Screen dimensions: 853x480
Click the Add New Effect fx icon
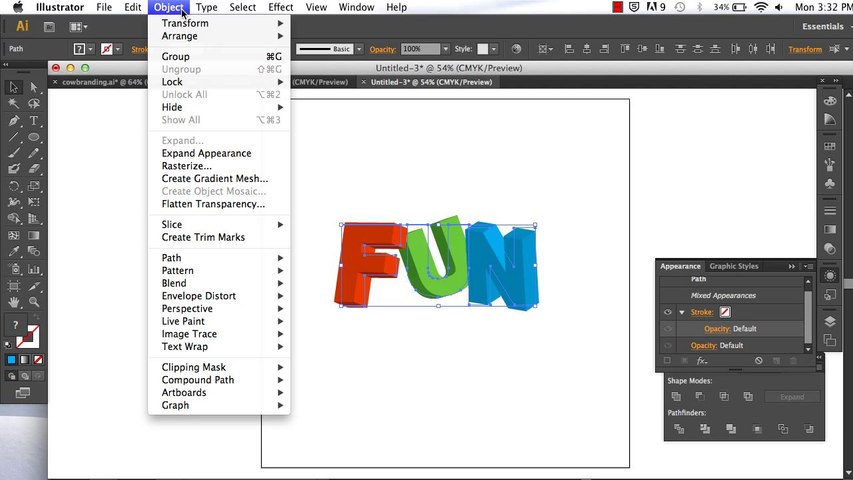click(x=702, y=361)
